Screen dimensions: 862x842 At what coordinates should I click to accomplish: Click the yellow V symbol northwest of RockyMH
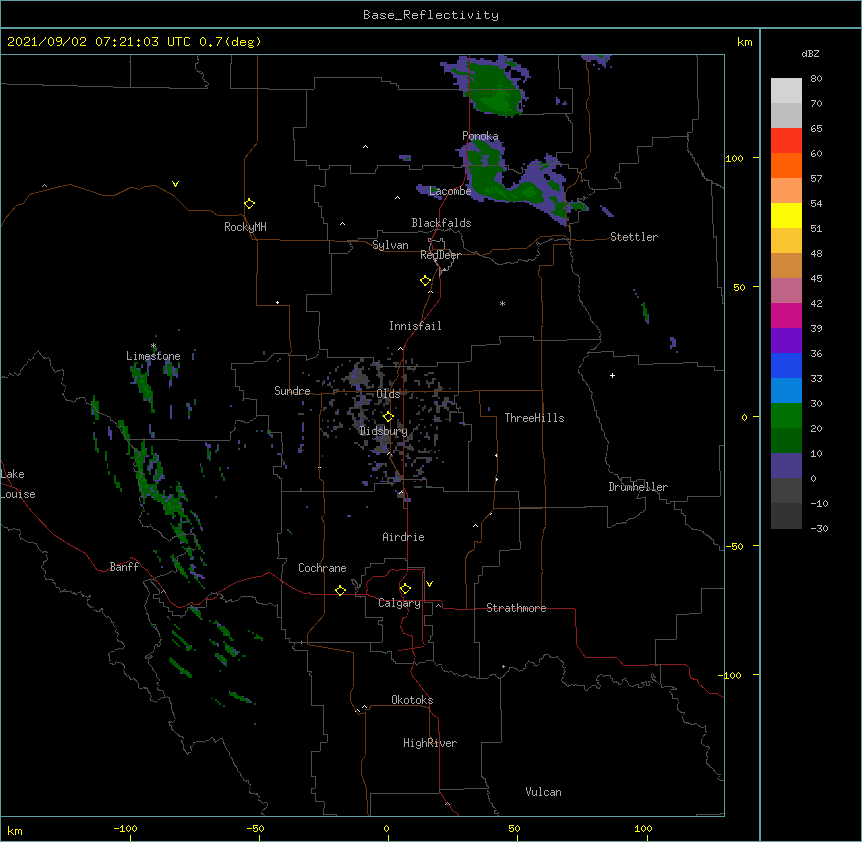click(175, 184)
